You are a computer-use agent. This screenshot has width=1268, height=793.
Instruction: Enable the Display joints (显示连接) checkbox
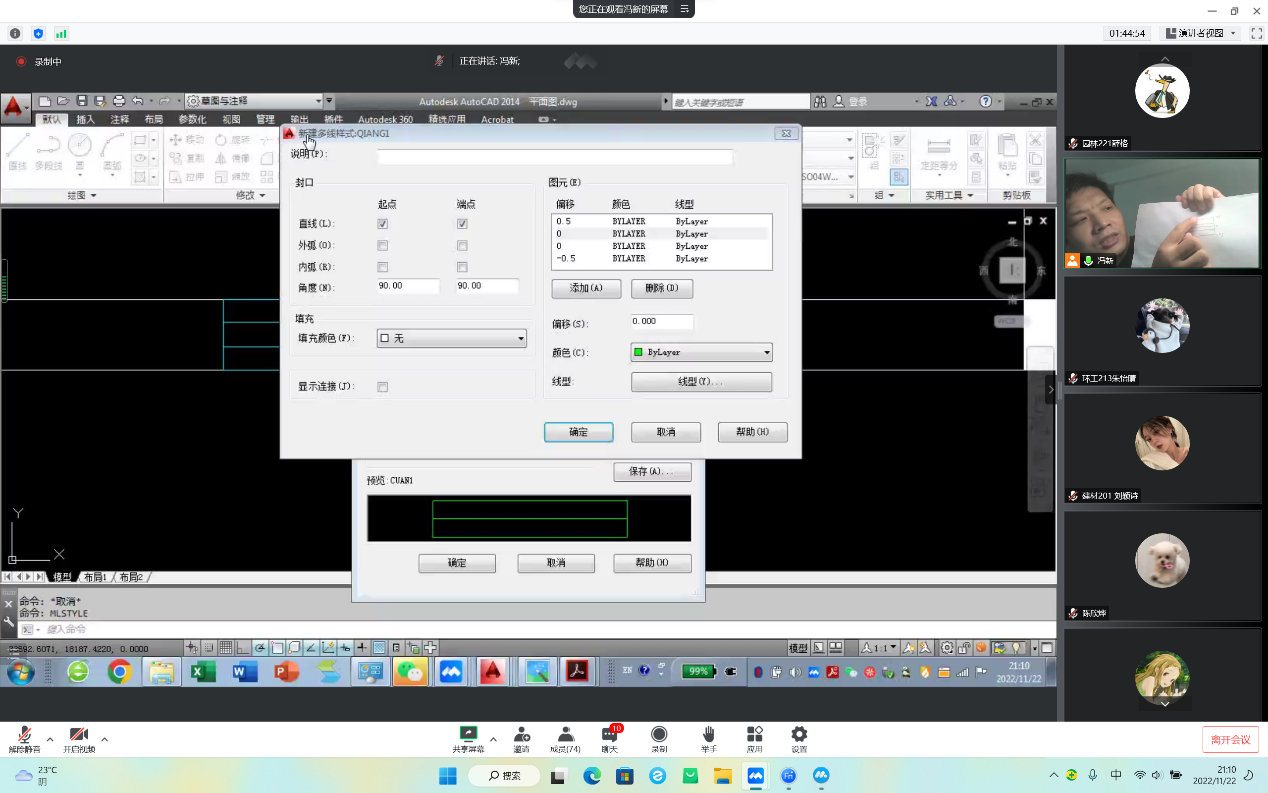tap(382, 387)
